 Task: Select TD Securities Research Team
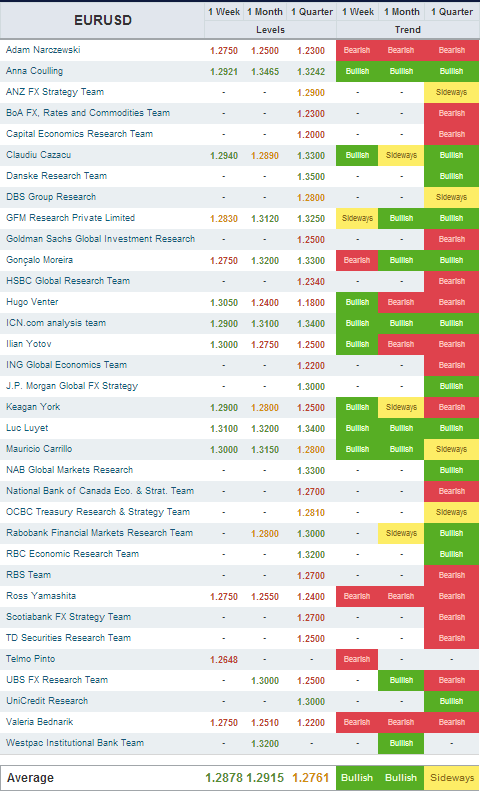pyautogui.click(x=68, y=638)
